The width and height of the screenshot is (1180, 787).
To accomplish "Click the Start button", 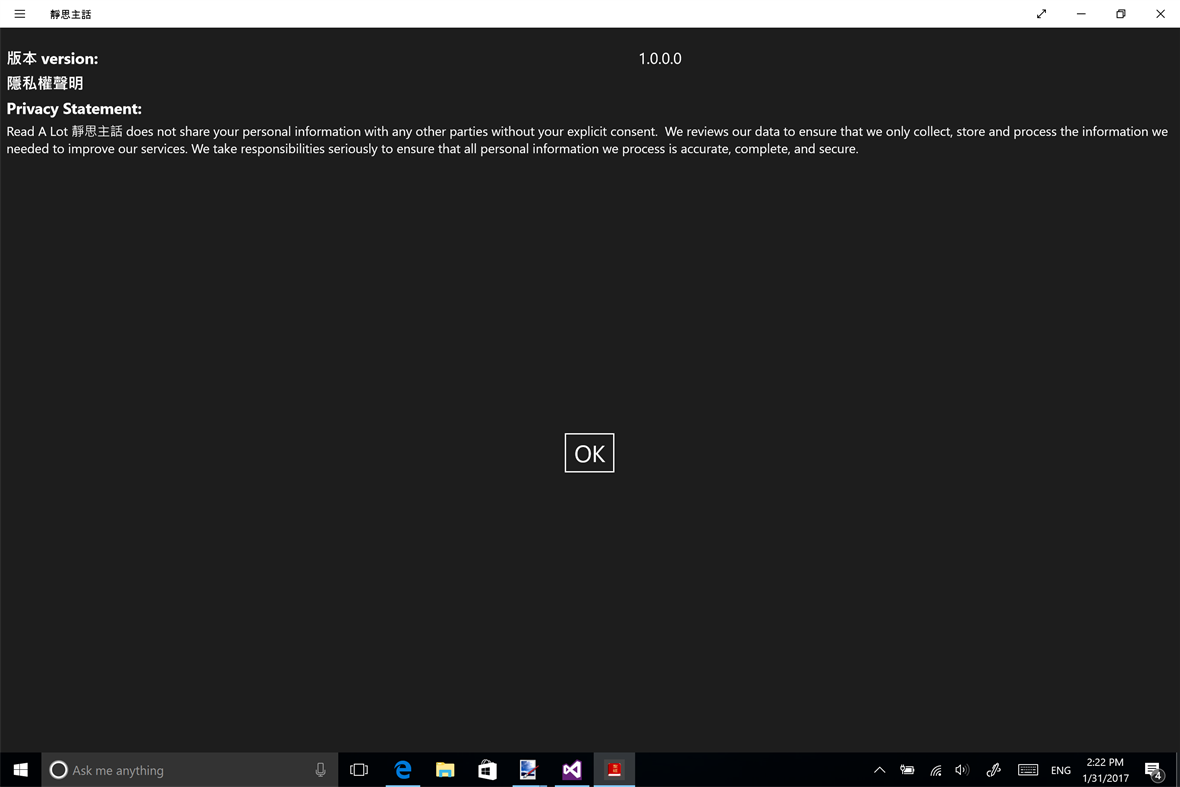I will 19,770.
